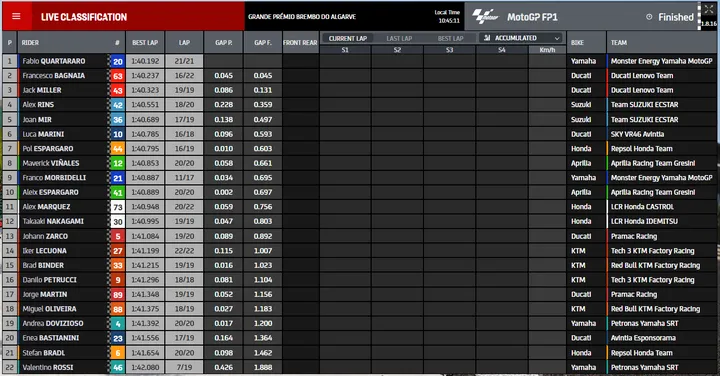Click the Finished status clock icon
This screenshot has width=720, height=376.
click(649, 17)
